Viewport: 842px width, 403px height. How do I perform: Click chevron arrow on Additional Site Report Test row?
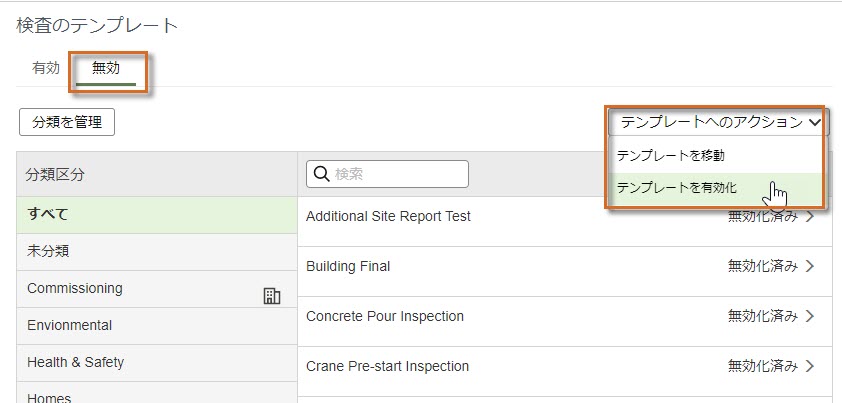pos(810,217)
